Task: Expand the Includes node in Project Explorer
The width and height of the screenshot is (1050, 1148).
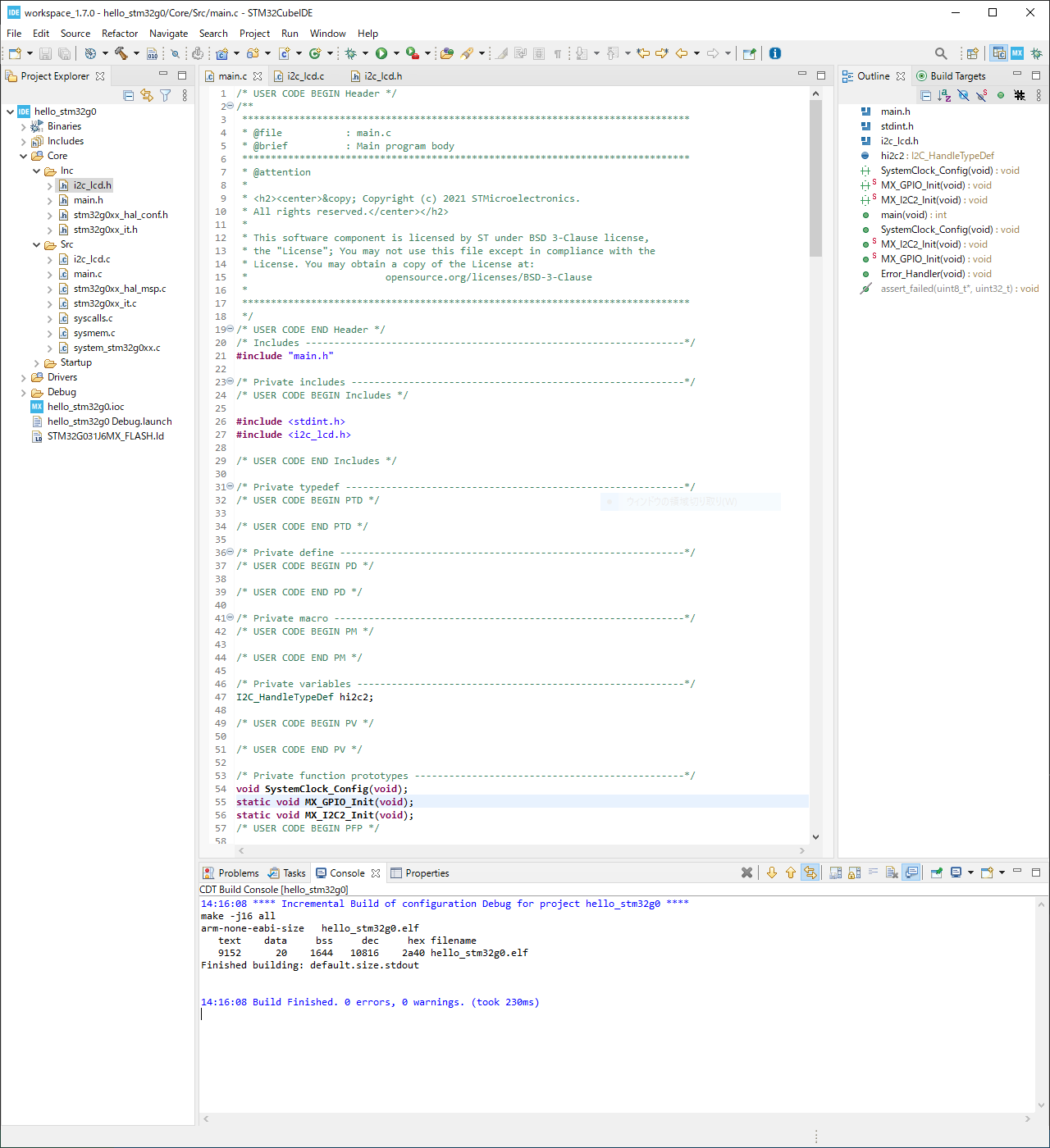Action: pos(23,141)
